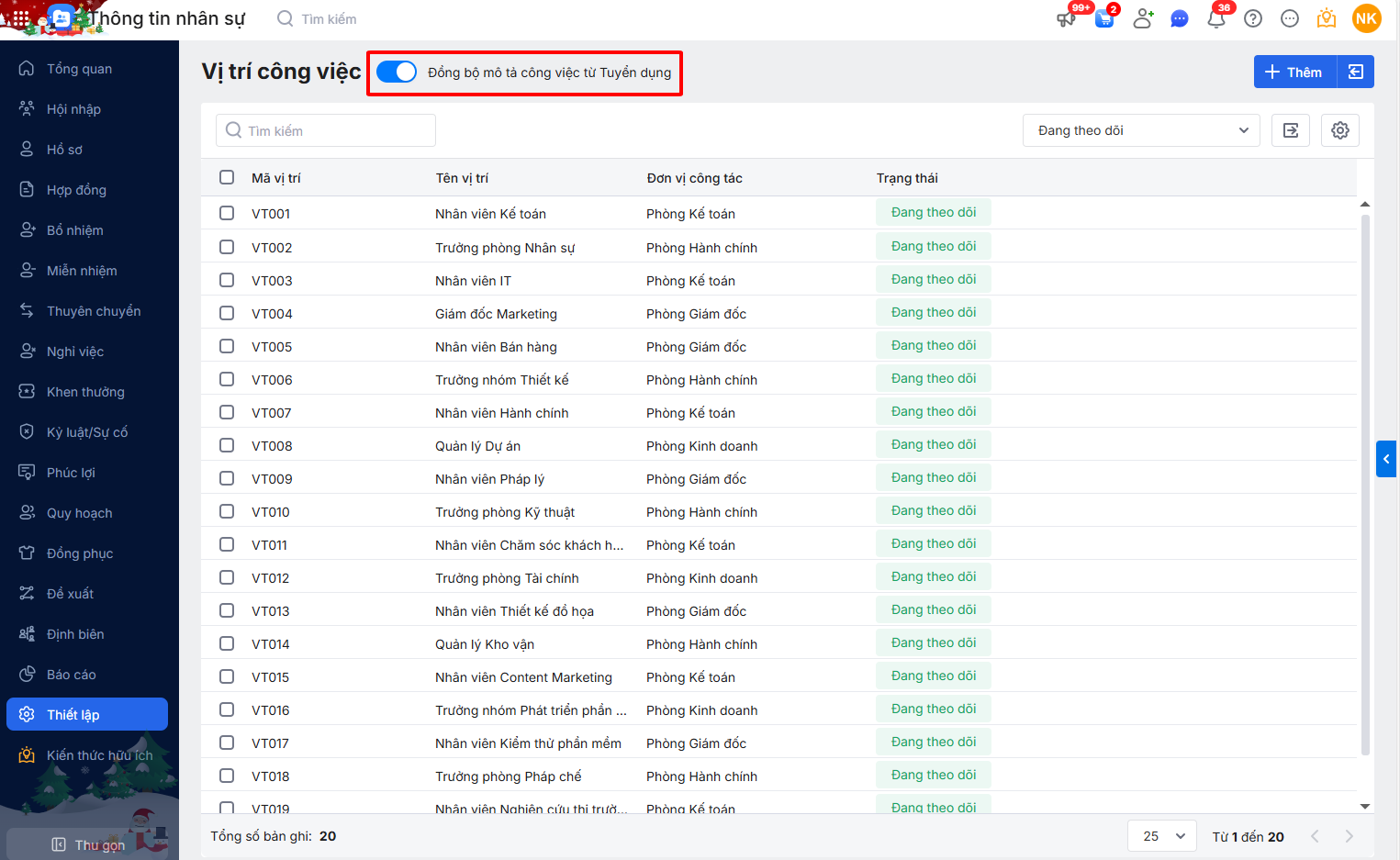Open the app launcher grid icon

pos(20,18)
